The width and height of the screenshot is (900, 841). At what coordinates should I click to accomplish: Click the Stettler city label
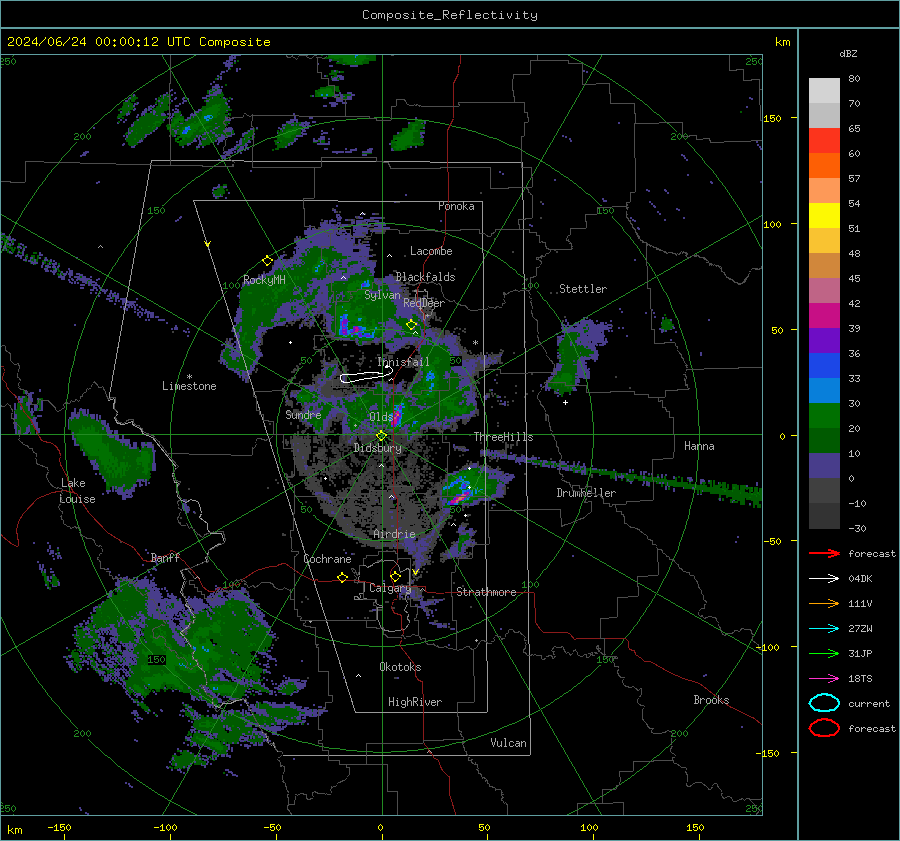pos(583,289)
